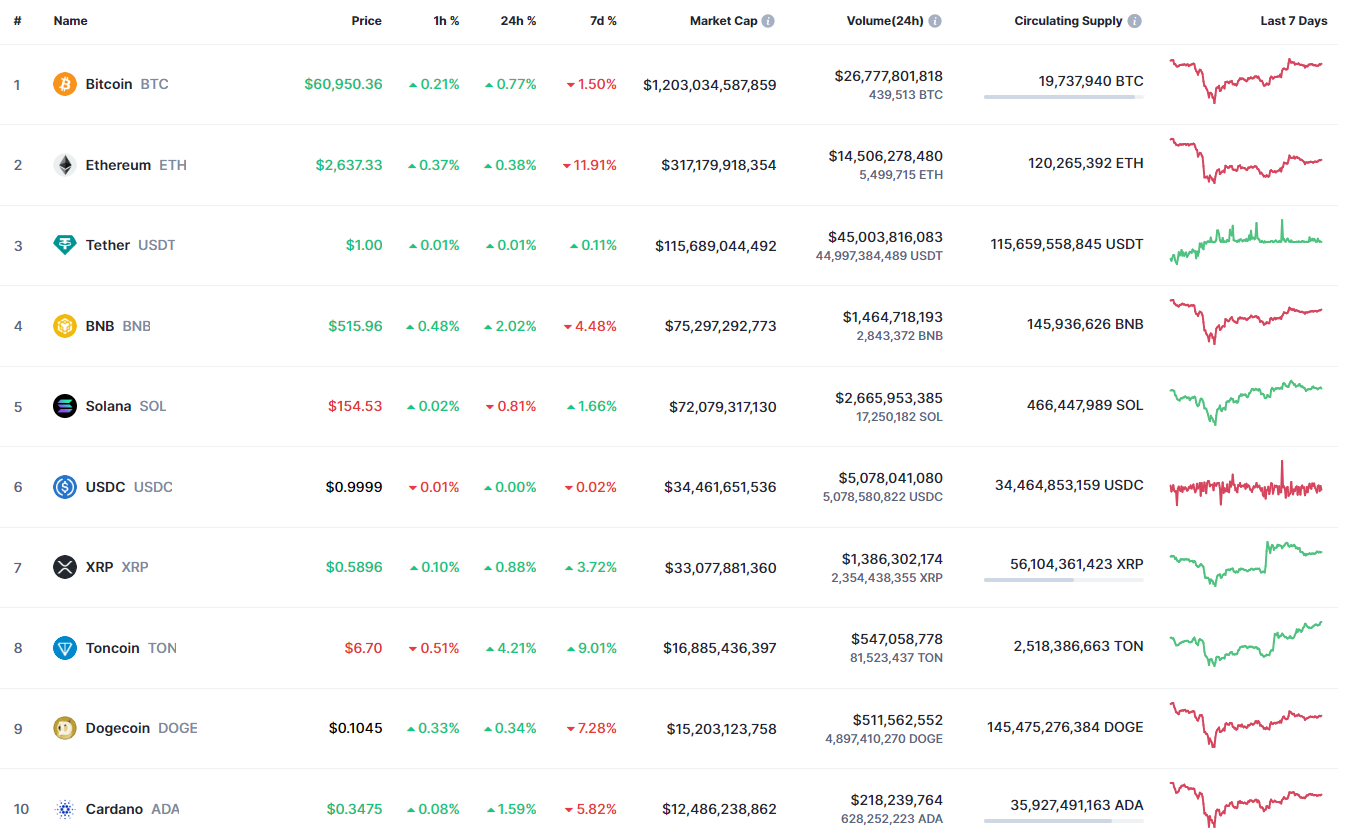Viewport: 1348px width, 838px height.
Task: Click Tether's volume $45,003,816,083
Action: coord(886,237)
